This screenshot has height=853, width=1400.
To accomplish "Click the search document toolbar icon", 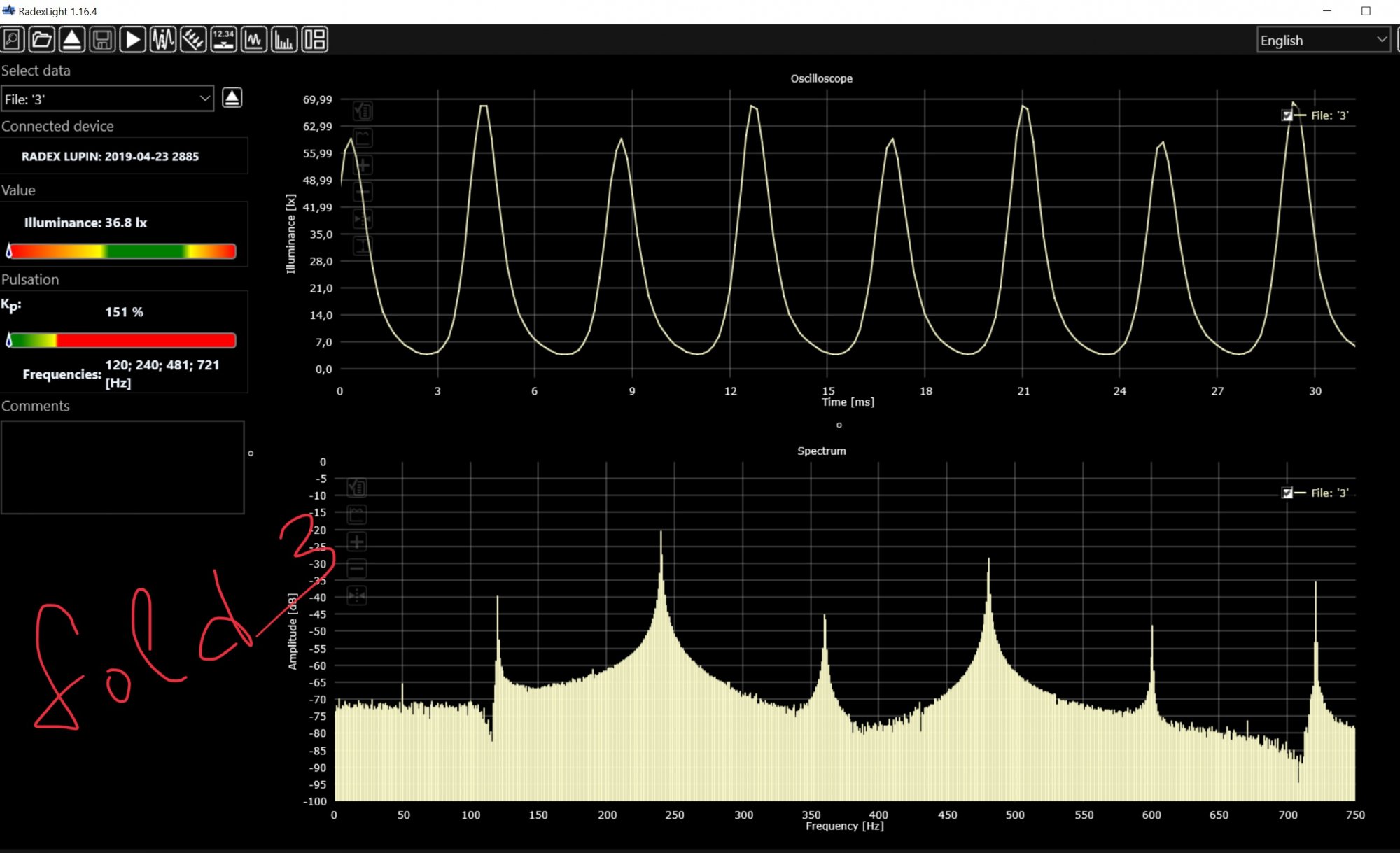I will pyautogui.click(x=12, y=40).
